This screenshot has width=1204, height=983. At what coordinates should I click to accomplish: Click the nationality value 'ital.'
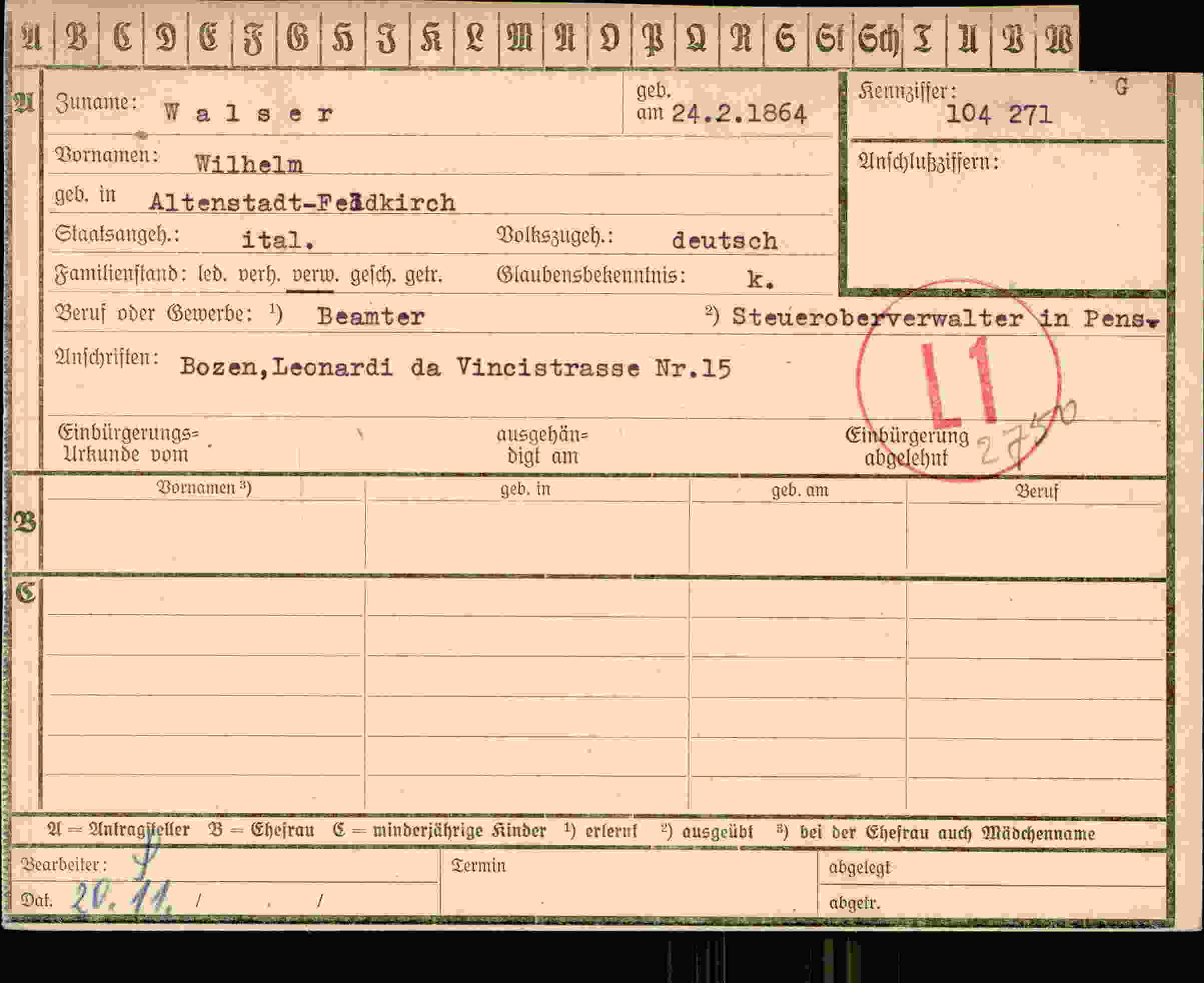[278, 240]
